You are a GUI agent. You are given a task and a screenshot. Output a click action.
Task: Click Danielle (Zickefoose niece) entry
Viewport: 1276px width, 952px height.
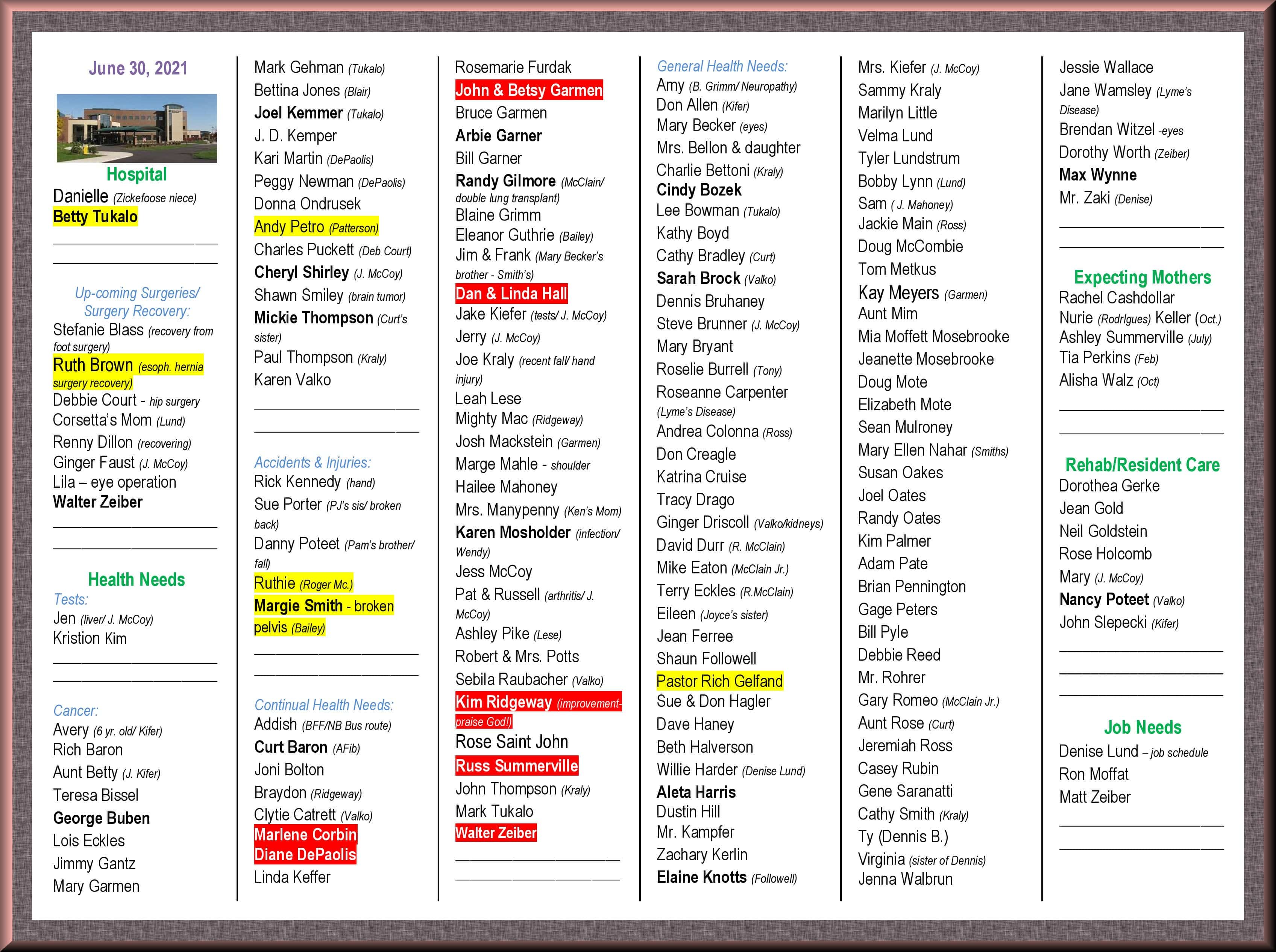pos(124,197)
